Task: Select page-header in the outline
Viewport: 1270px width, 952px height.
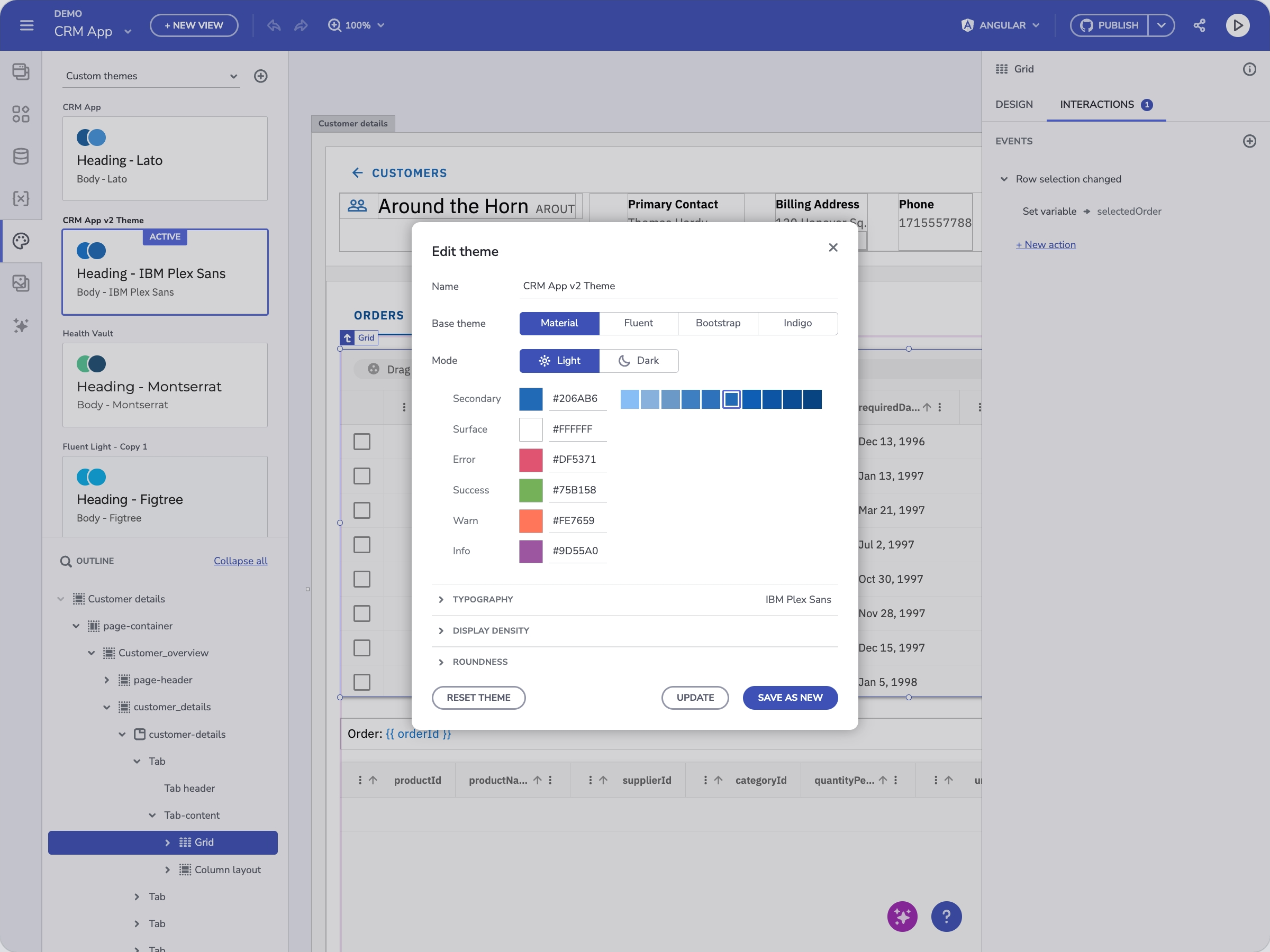Action: [x=162, y=680]
